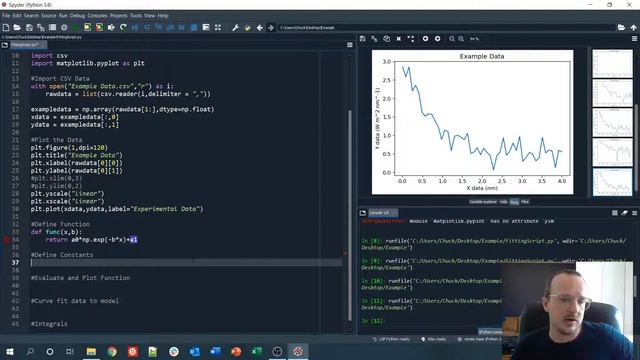Change to the parent directory up arrow

633,27
